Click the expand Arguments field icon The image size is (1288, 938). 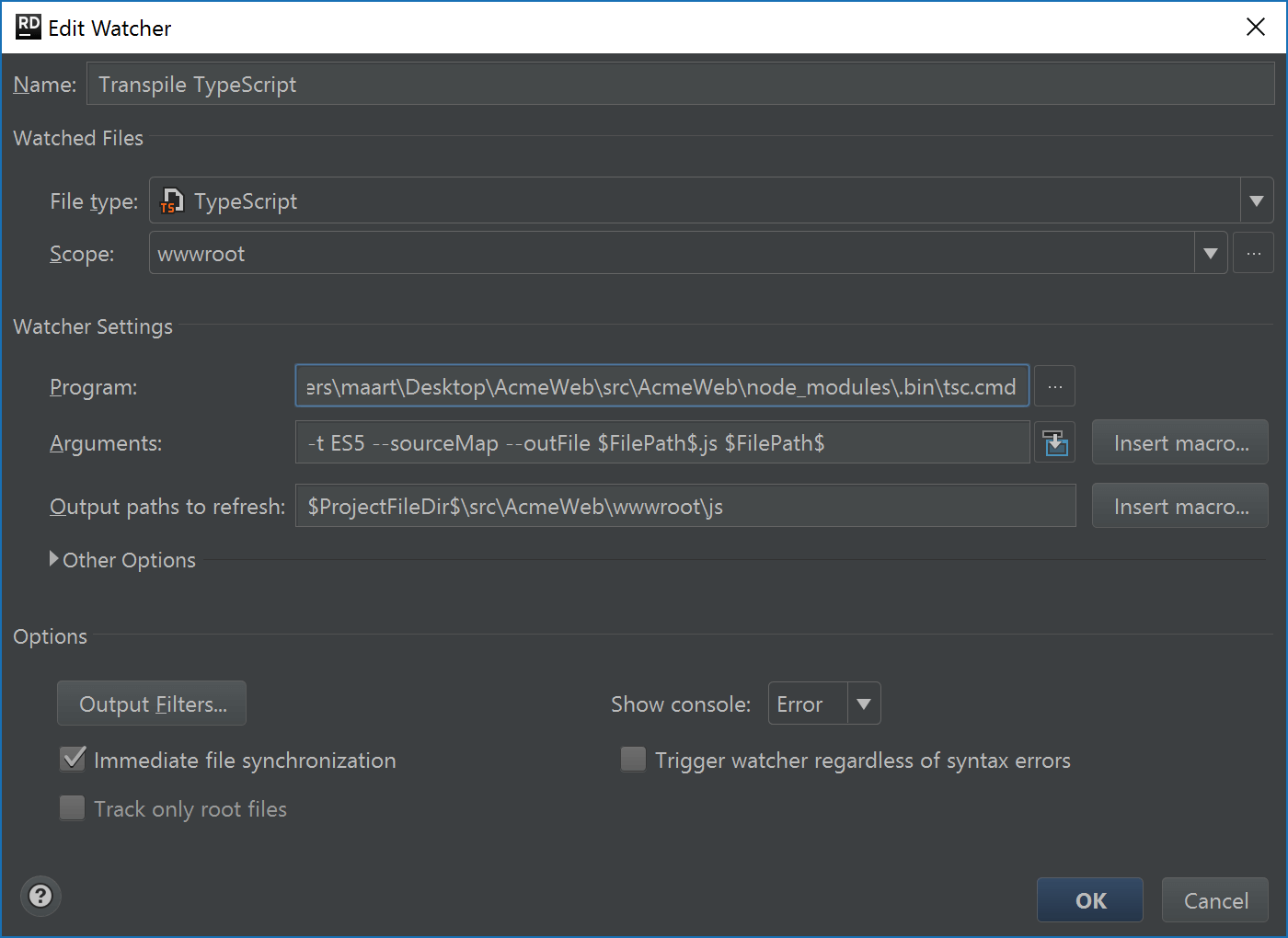click(1055, 443)
